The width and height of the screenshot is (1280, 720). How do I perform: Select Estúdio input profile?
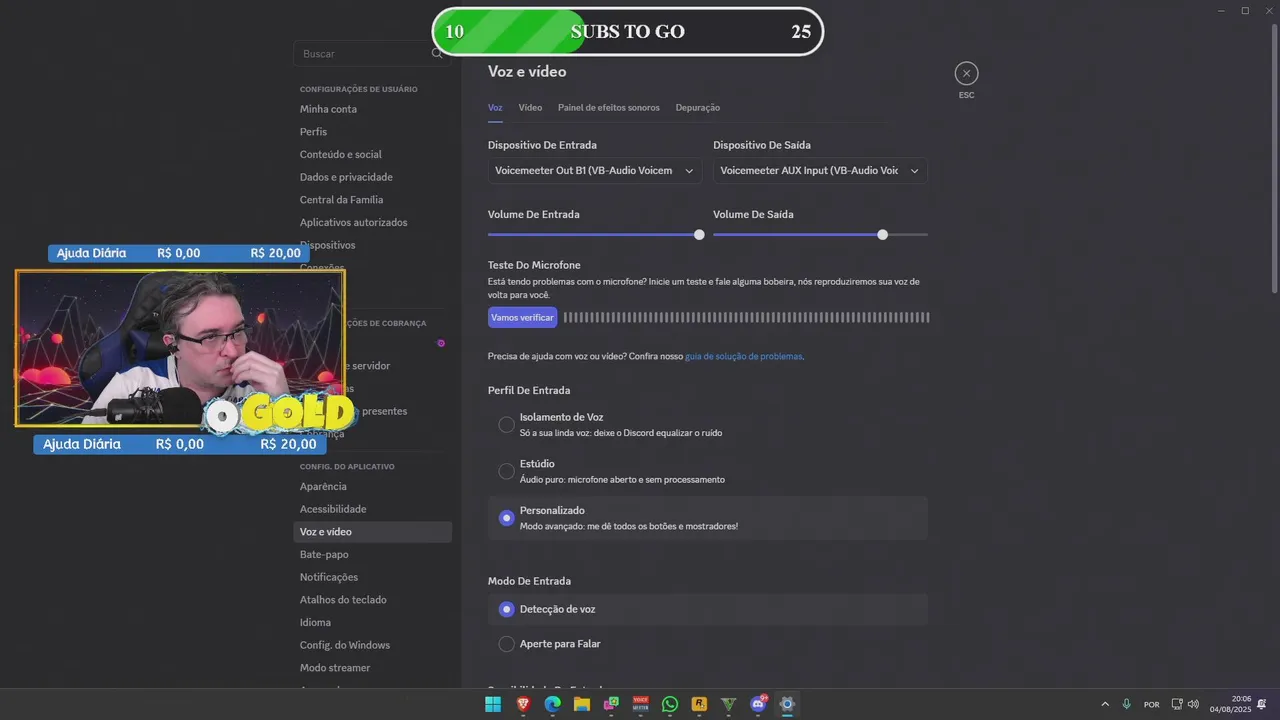[708, 471]
